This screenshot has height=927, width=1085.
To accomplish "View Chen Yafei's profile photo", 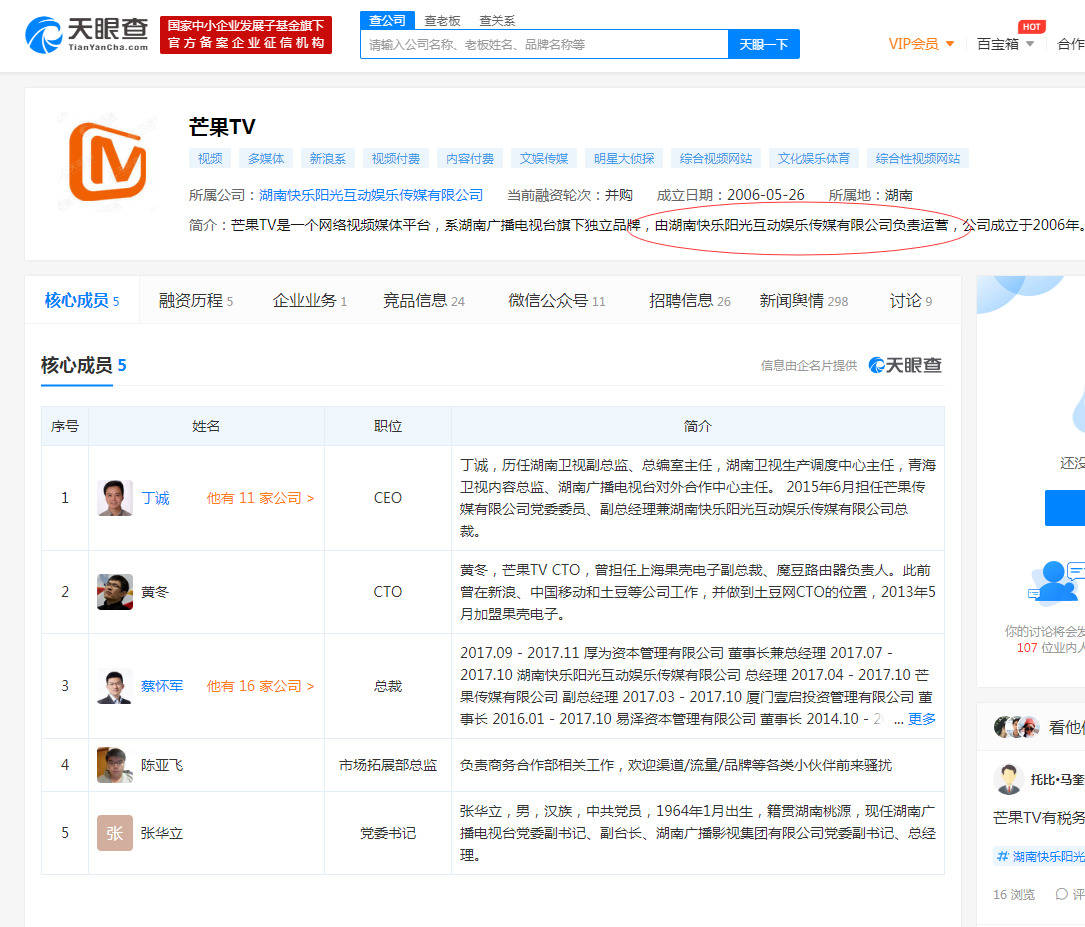I will click(115, 765).
